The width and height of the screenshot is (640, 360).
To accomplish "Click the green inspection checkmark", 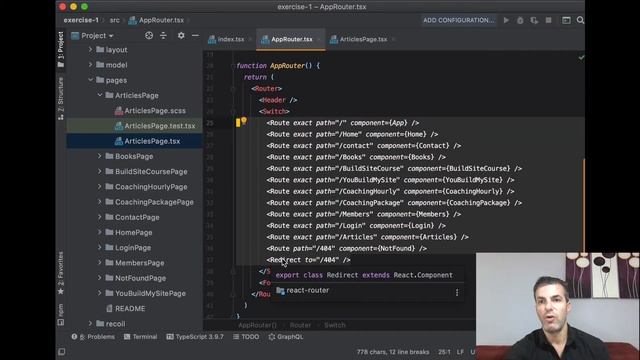I will tap(581, 58).
